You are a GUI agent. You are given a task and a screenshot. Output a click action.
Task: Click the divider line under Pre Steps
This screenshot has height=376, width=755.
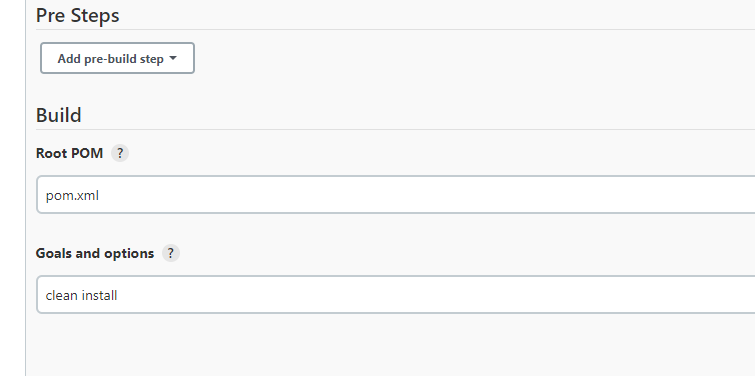click(395, 29)
